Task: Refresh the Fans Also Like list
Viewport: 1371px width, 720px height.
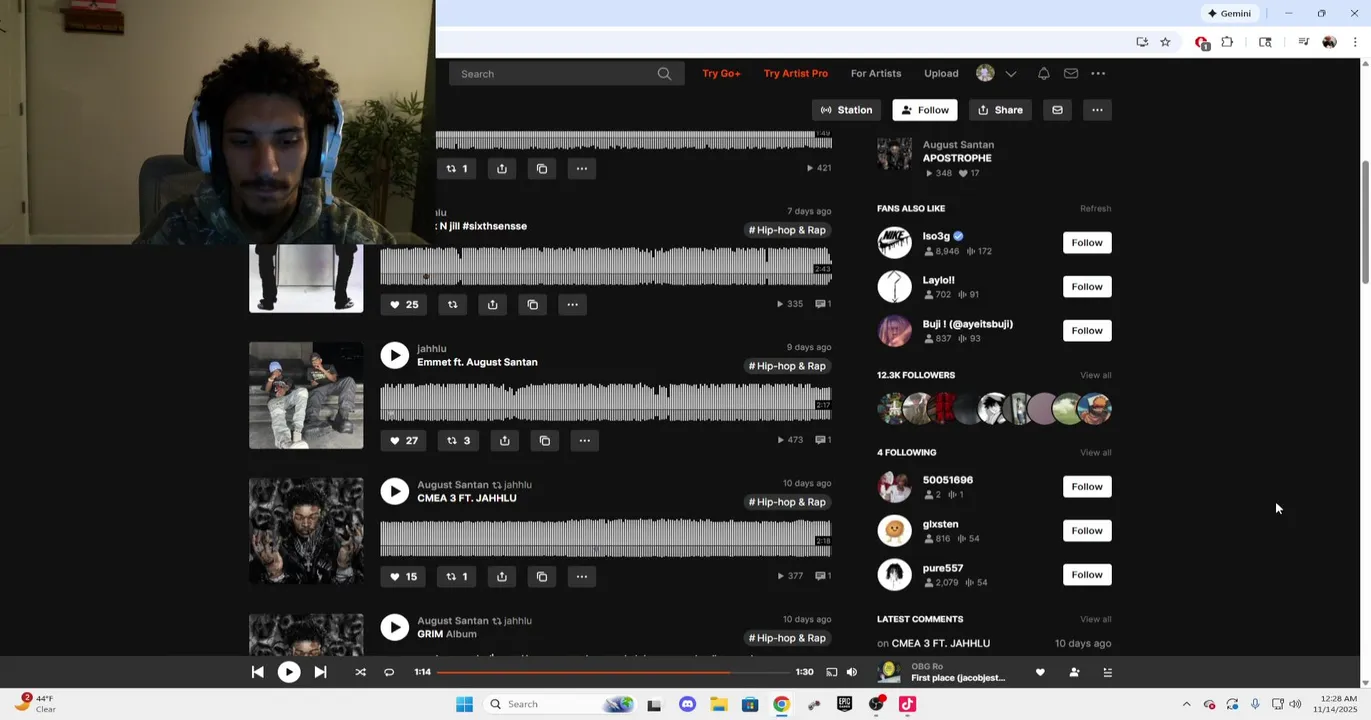Action: pos(1095,208)
